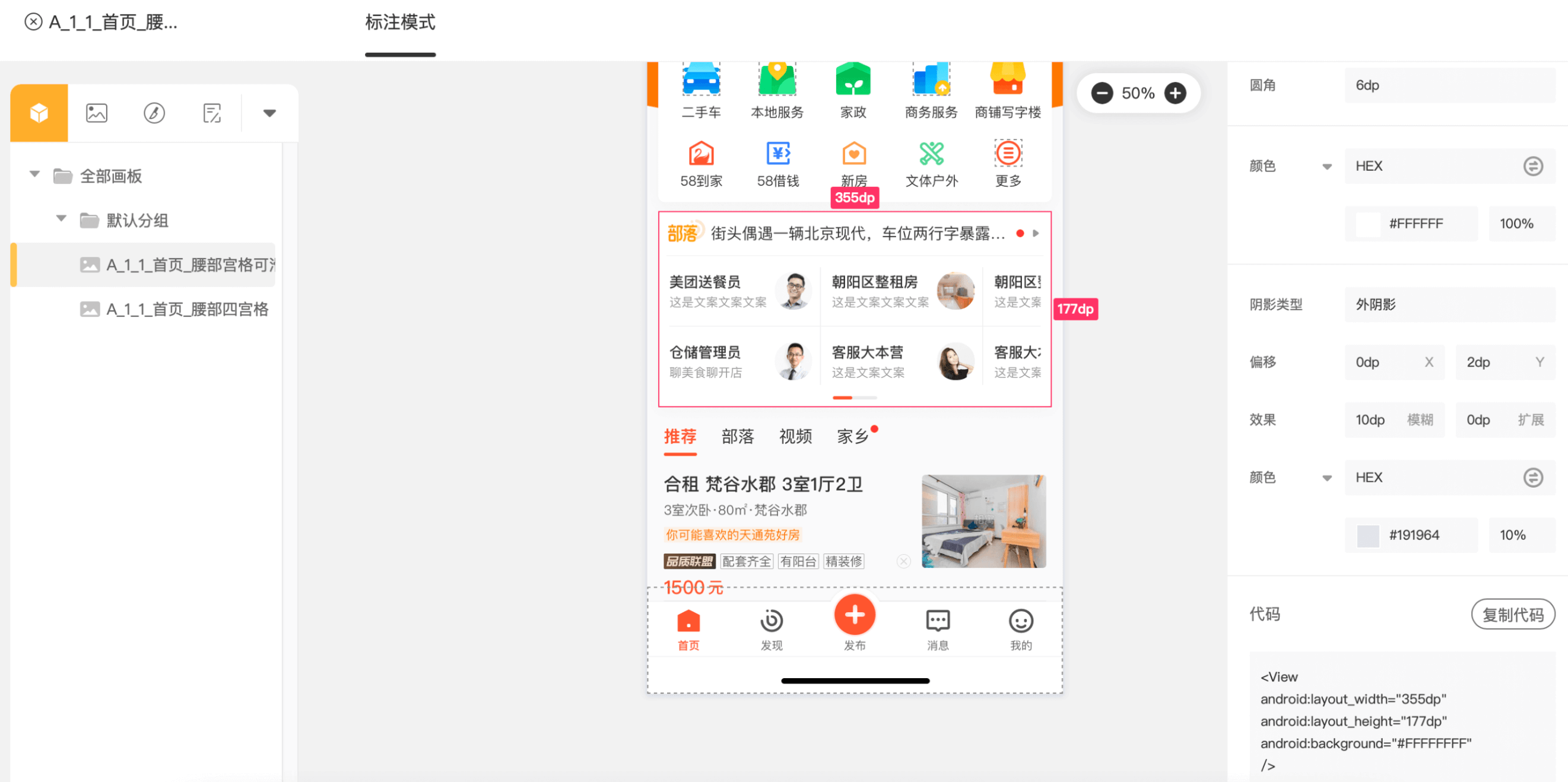Screen dimensions: 1568x782
Task: Open the shadow 颜色 dropdown arrow
Action: point(1326,478)
